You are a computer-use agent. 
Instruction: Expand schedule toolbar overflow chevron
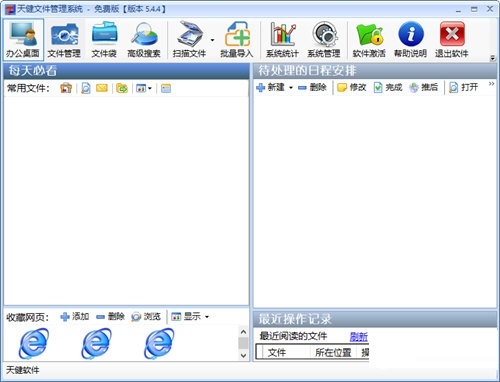(x=491, y=84)
